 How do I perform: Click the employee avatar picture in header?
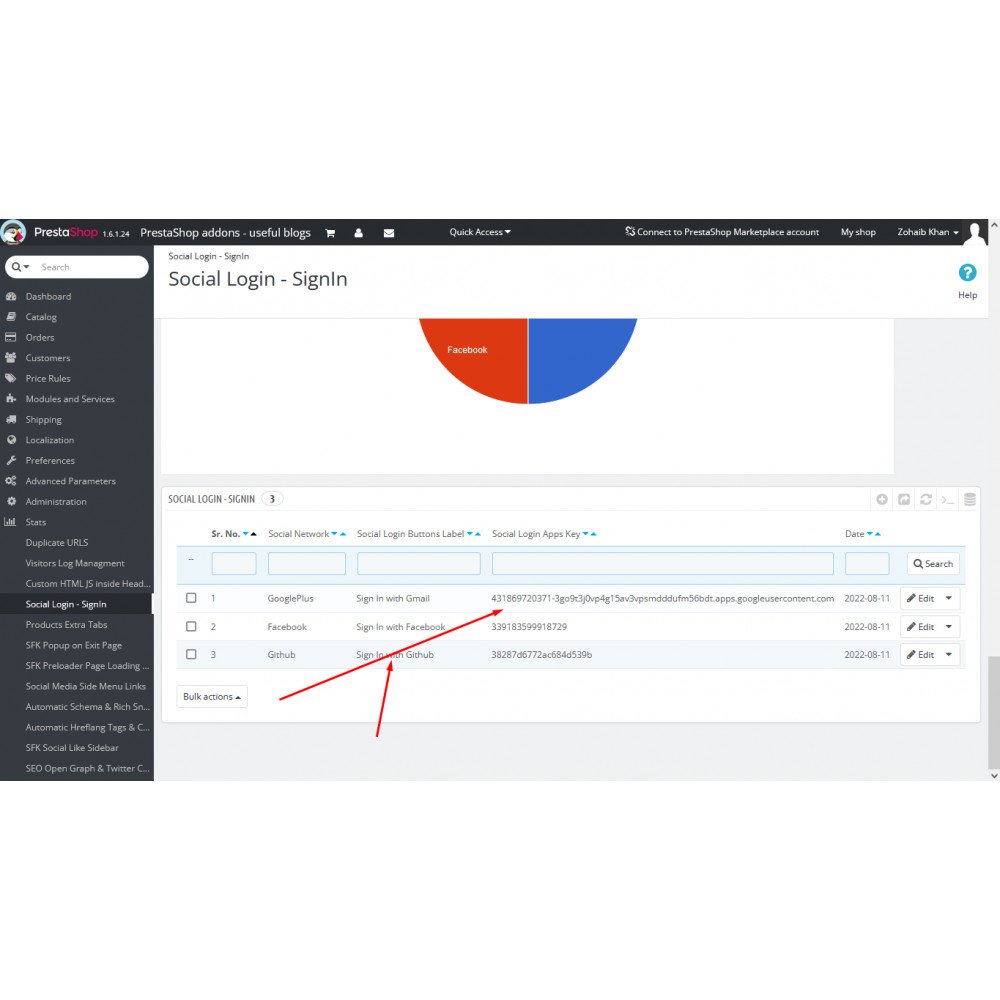(974, 232)
